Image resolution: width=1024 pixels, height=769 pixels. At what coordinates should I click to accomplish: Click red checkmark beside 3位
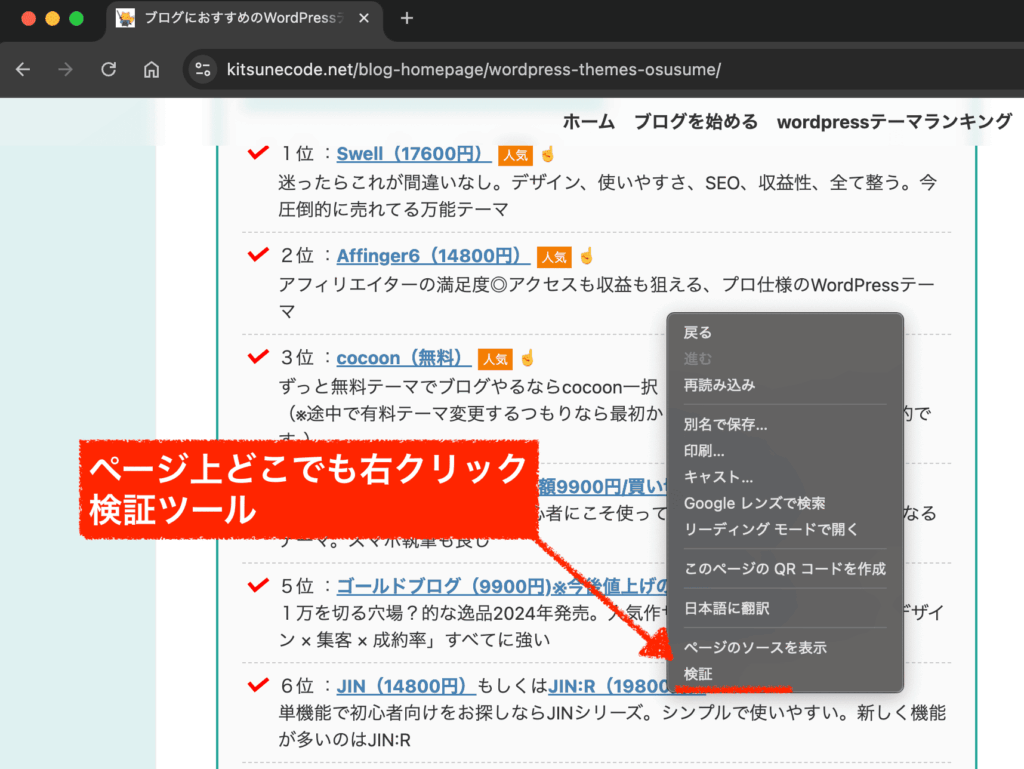[x=258, y=356]
